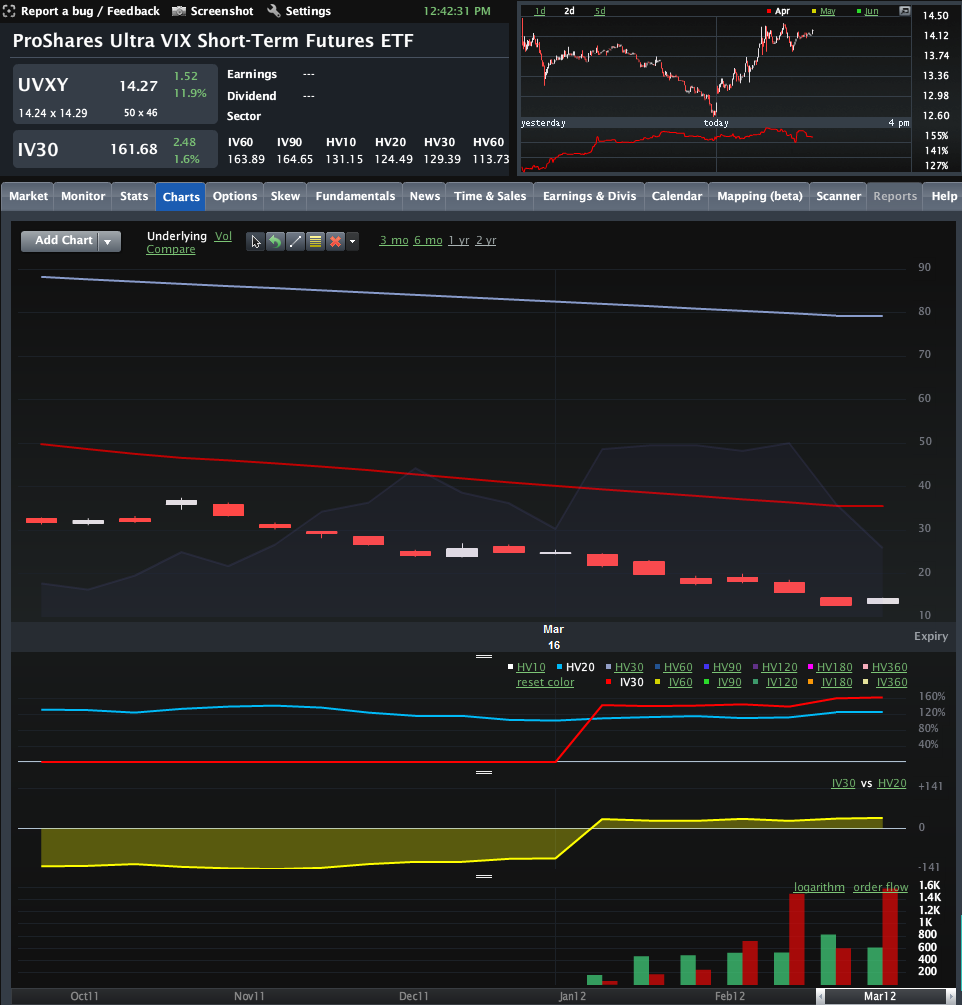
Task: Open the Calendar tab
Action: tap(677, 196)
